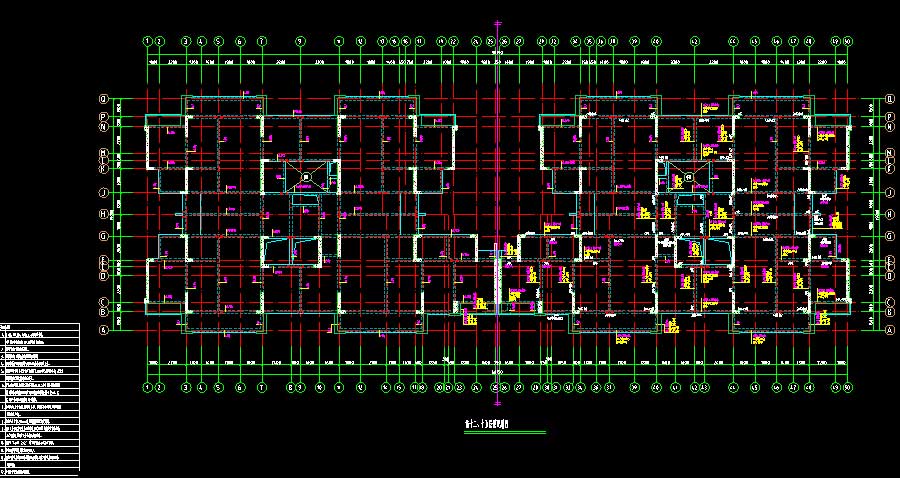Select axis bubble P on left side
900x478 pixels.
(102, 117)
